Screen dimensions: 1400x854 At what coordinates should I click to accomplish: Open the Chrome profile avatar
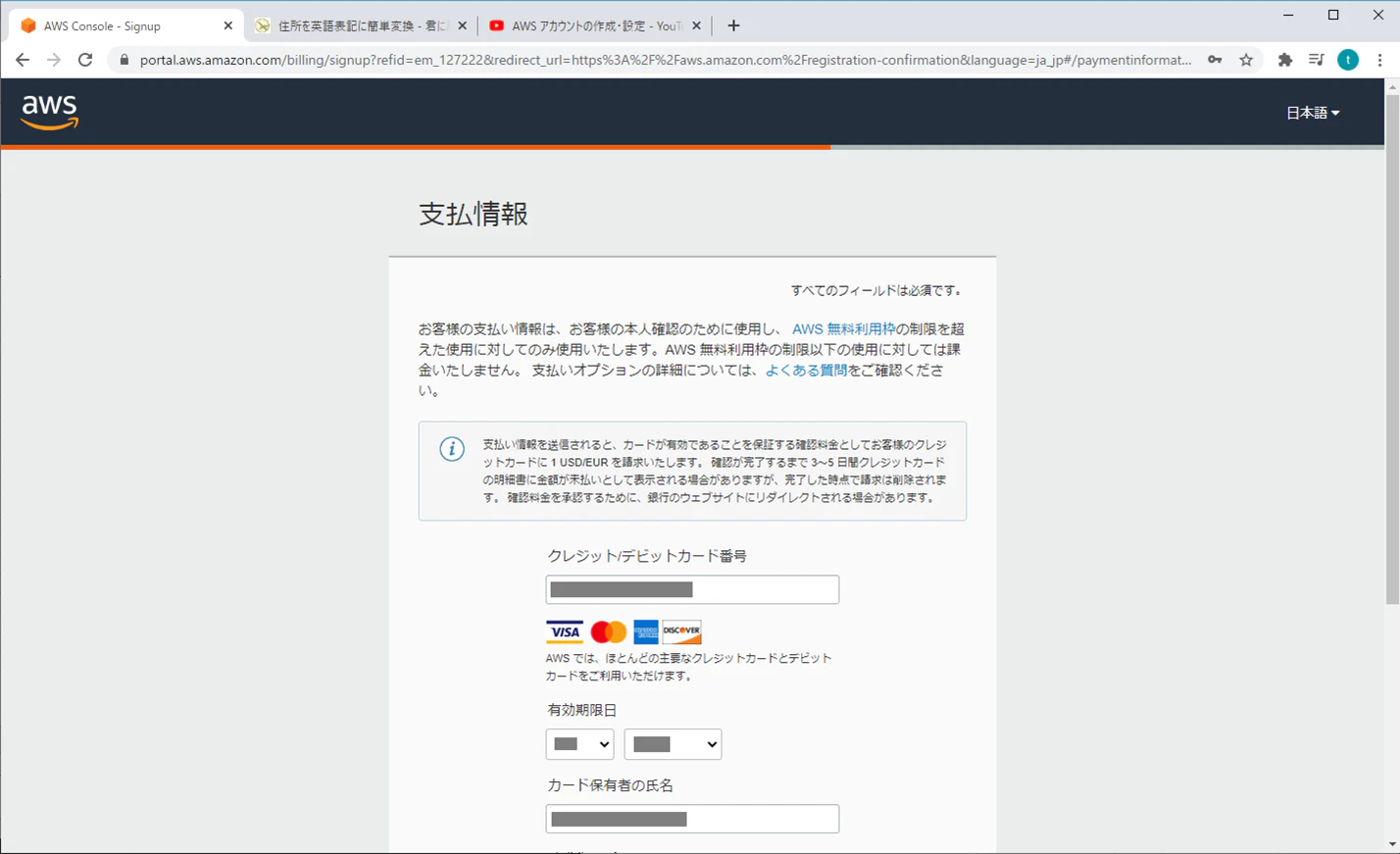(x=1348, y=60)
